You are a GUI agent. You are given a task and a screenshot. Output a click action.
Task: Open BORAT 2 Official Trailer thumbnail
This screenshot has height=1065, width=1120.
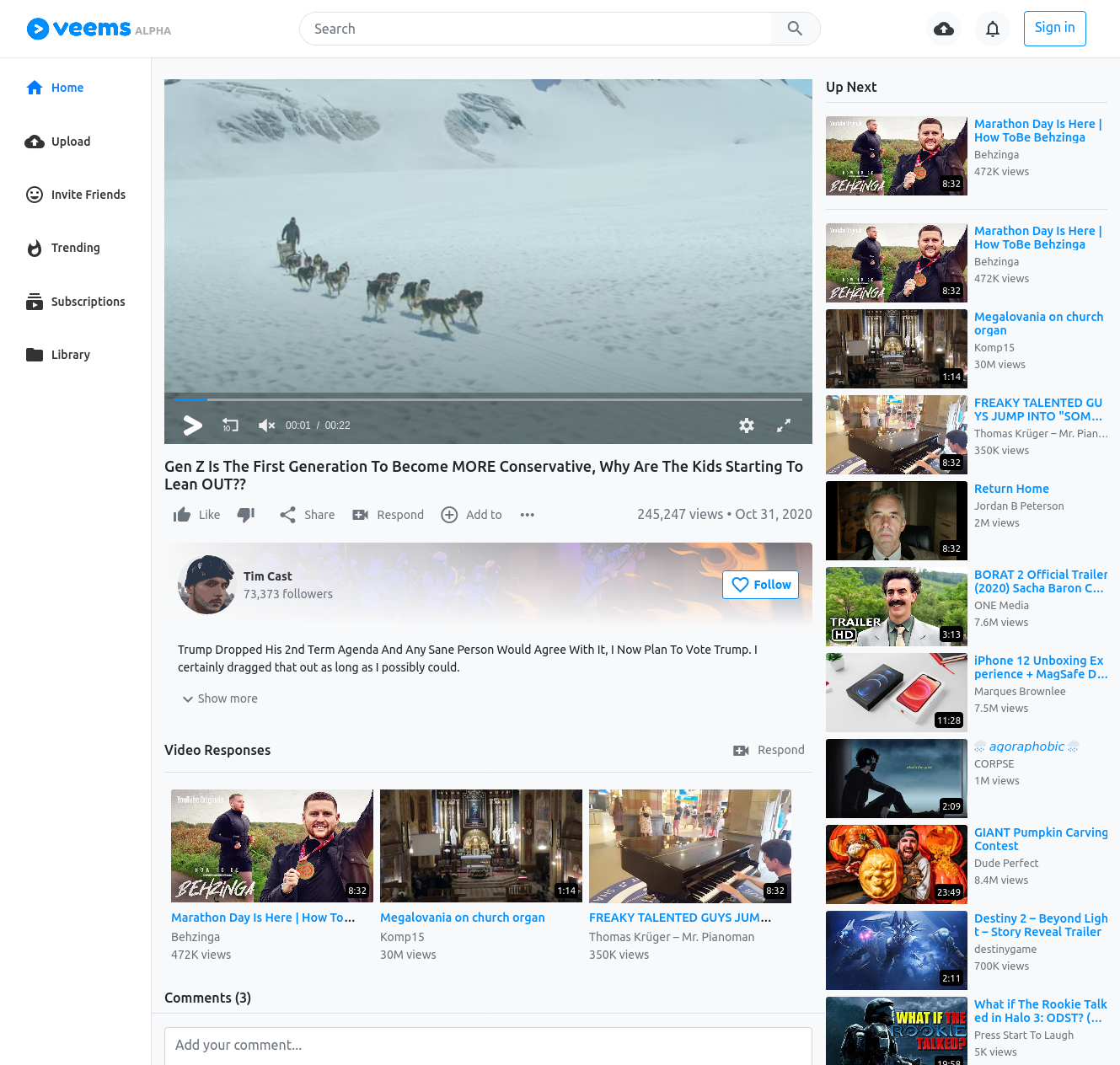click(x=897, y=607)
